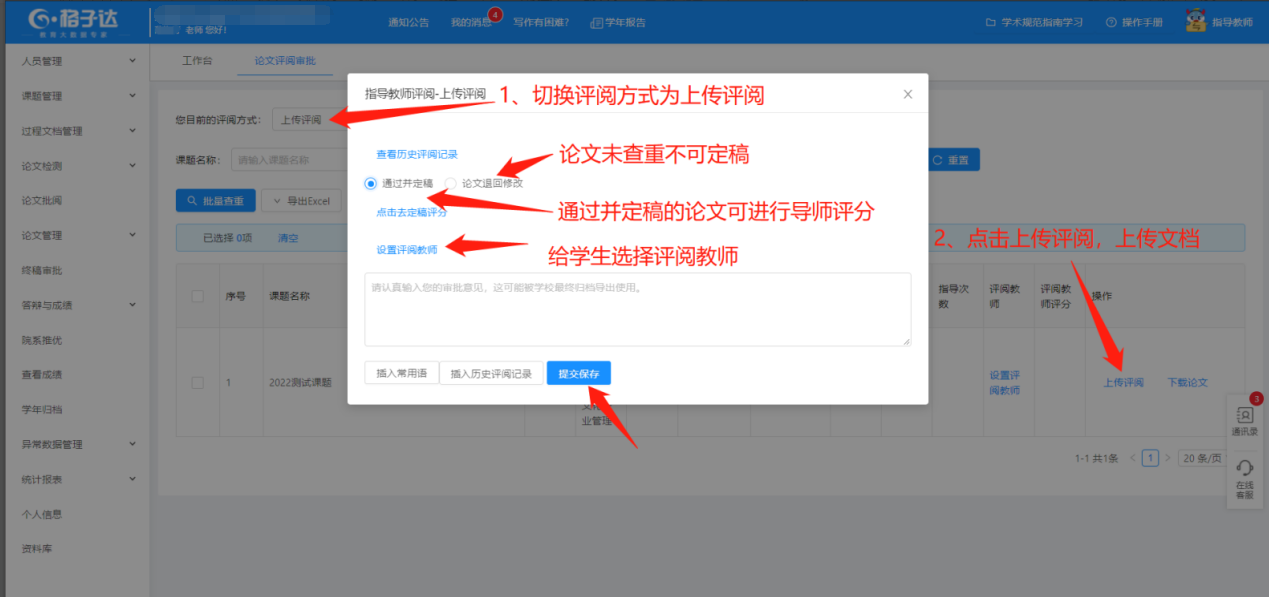Open the 20 条/页 page size dropdown
This screenshot has width=1269, height=597.
(x=1200, y=458)
